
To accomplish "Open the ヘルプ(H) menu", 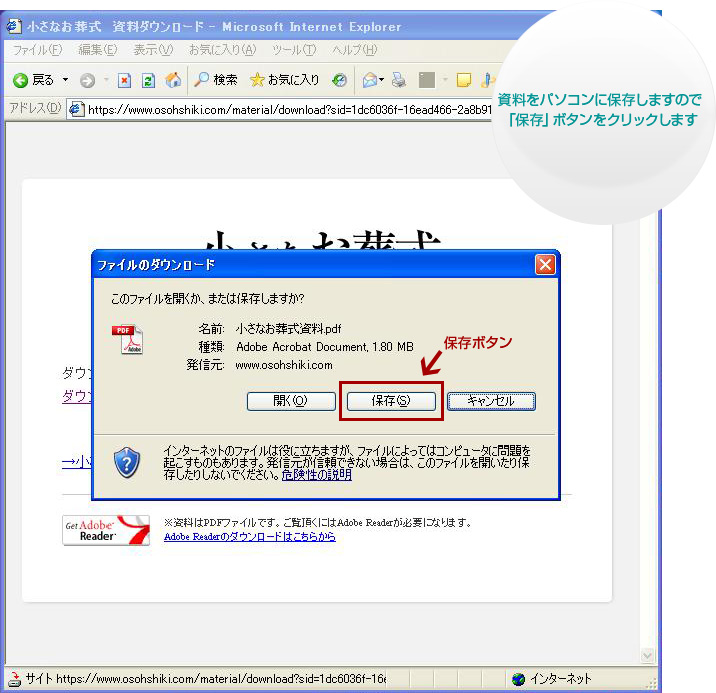I will [x=354, y=50].
